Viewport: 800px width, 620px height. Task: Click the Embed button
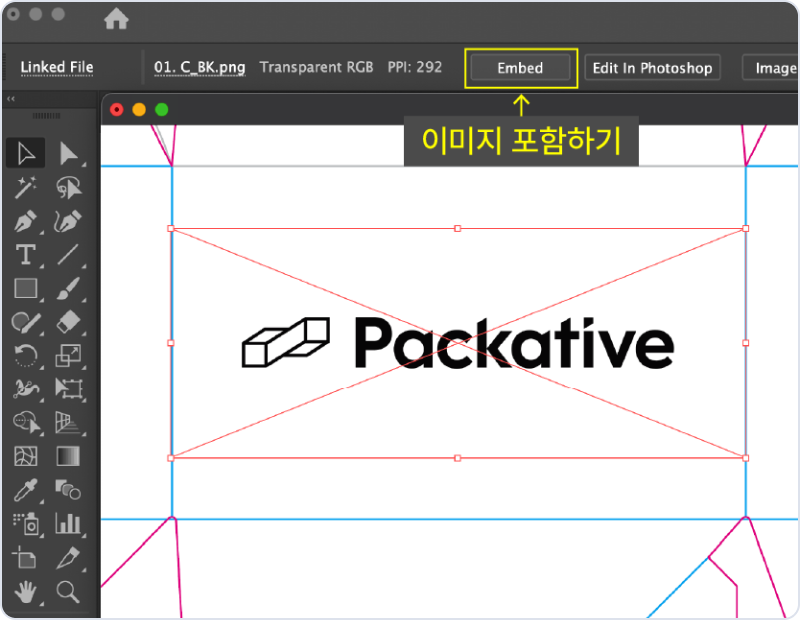click(x=520, y=68)
